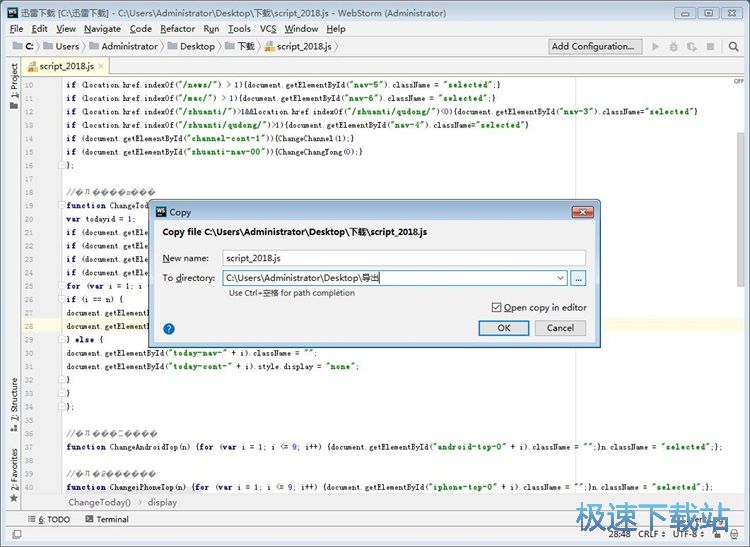This screenshot has width=750, height=547.
Task: Collapse the fold marker at line 32
Action: (x=62, y=379)
